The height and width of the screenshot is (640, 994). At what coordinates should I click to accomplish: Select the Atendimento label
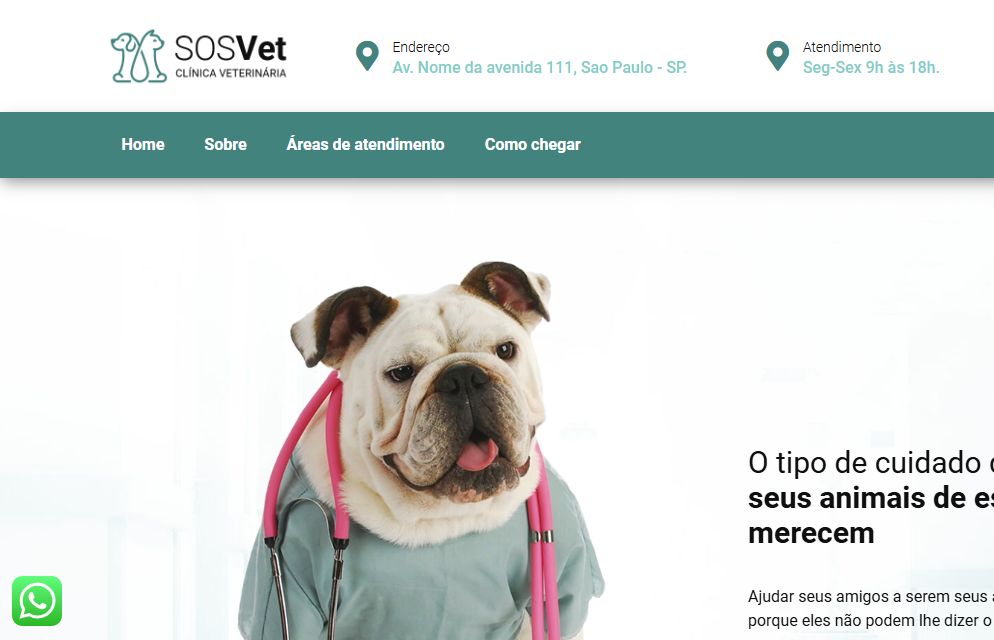842,47
